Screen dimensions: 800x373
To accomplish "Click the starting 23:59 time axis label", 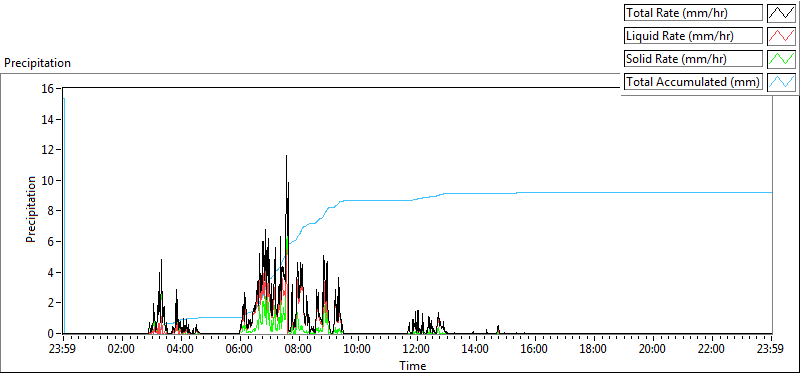I will 63,350.
